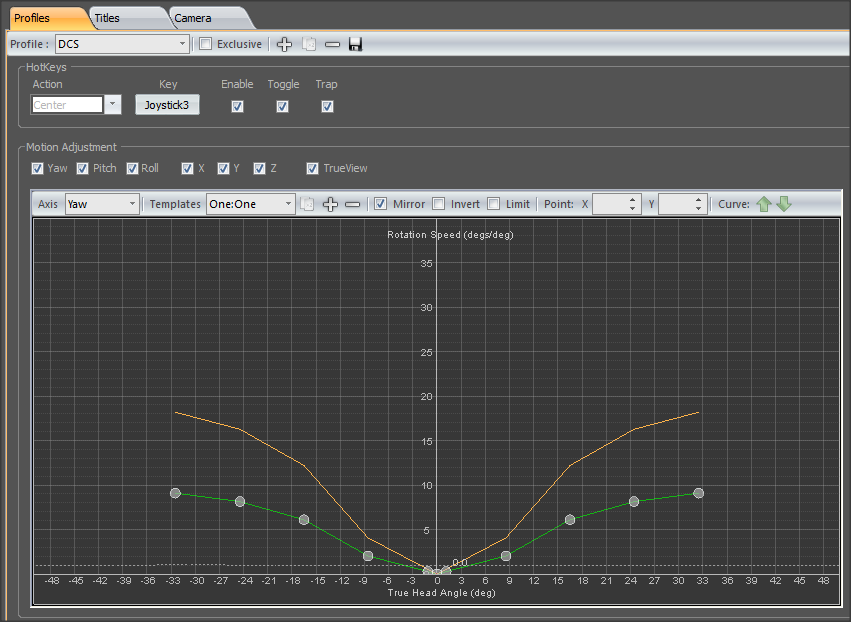Open the Camera tab
This screenshot has width=851, height=622.
click(x=192, y=17)
